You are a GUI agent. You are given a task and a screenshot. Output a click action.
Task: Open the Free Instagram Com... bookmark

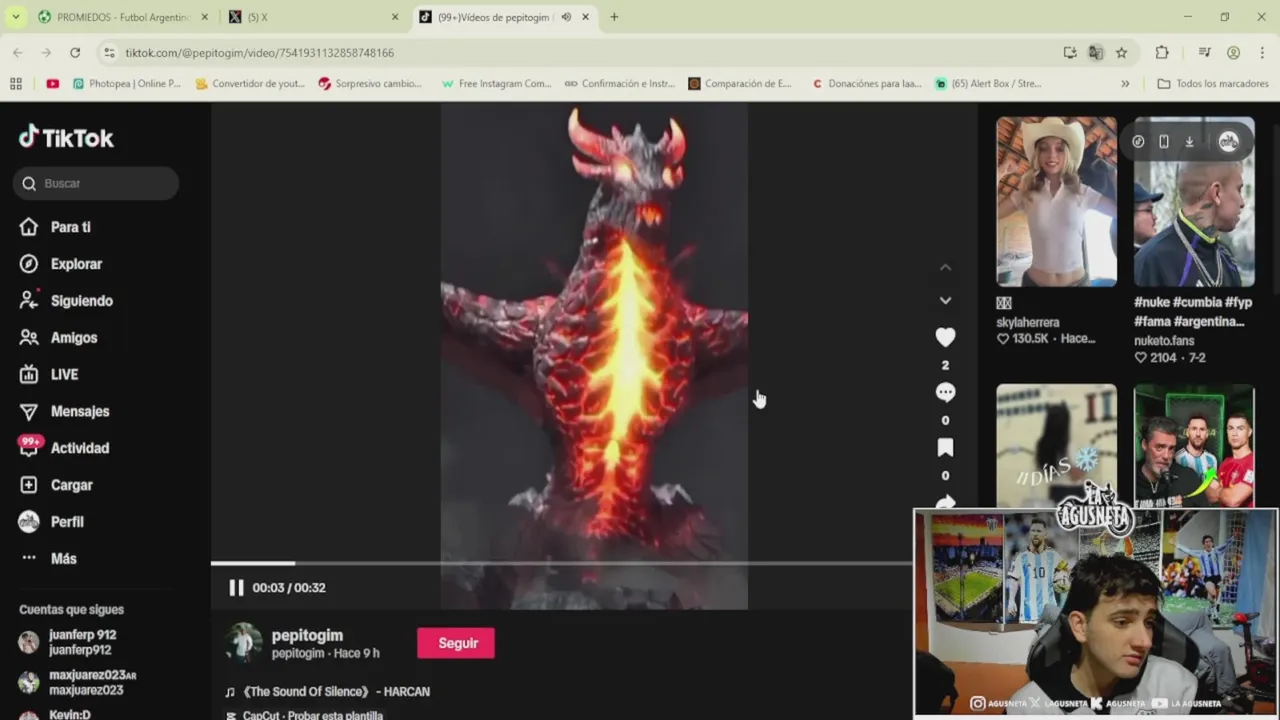(x=497, y=84)
